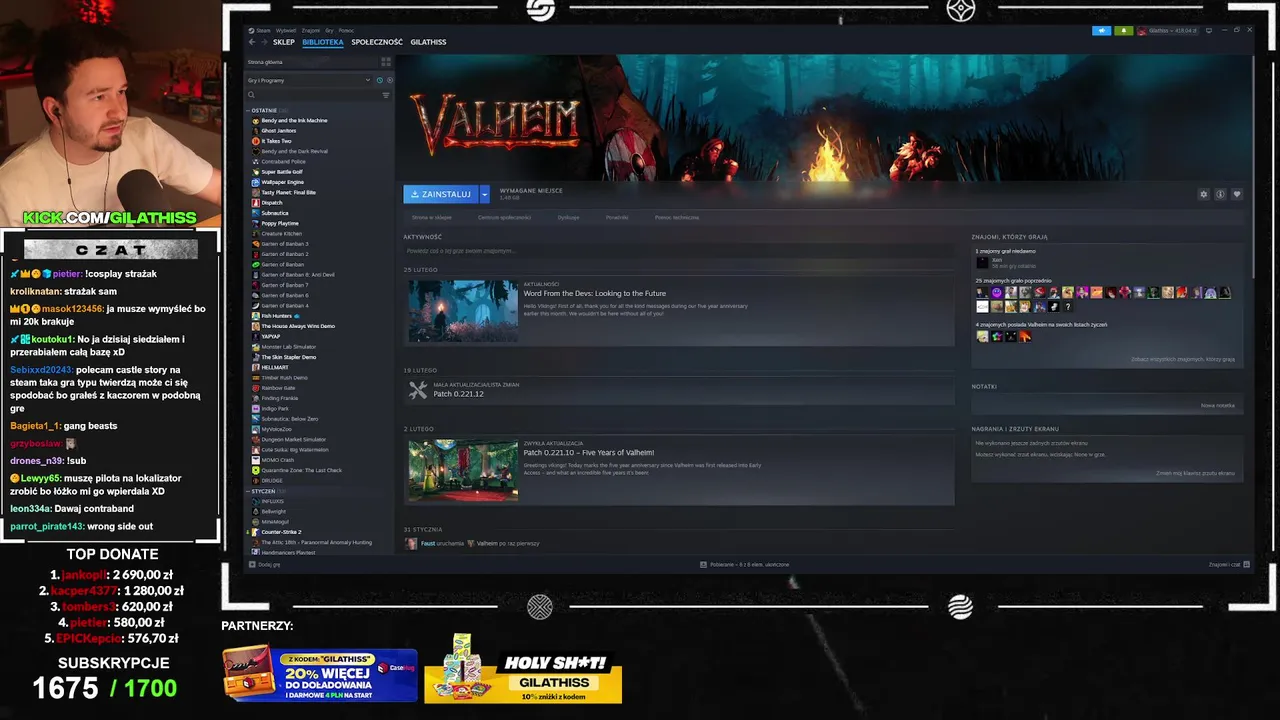
Task: Select Fish Hunters in the list
Action: pos(276,316)
